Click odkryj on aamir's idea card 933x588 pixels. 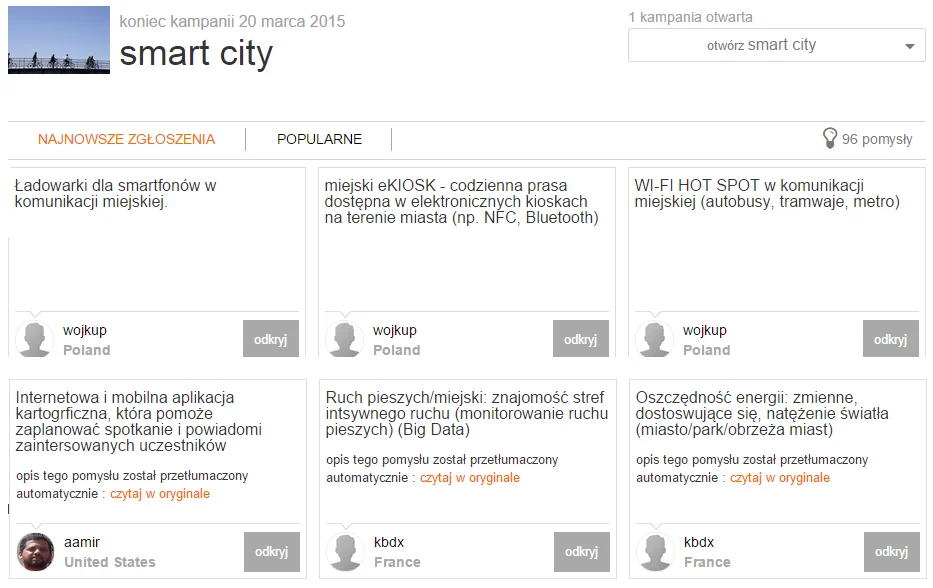tap(272, 552)
